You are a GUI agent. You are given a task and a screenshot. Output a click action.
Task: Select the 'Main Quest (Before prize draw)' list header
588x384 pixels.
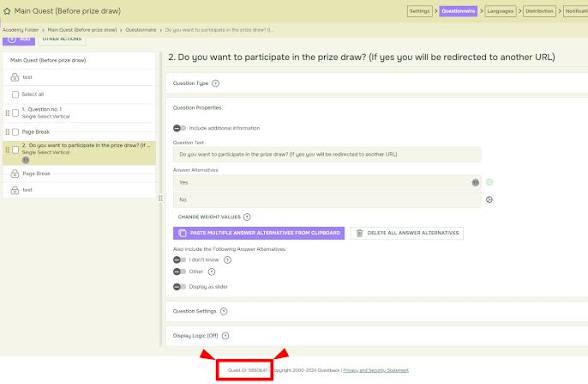pos(48,60)
